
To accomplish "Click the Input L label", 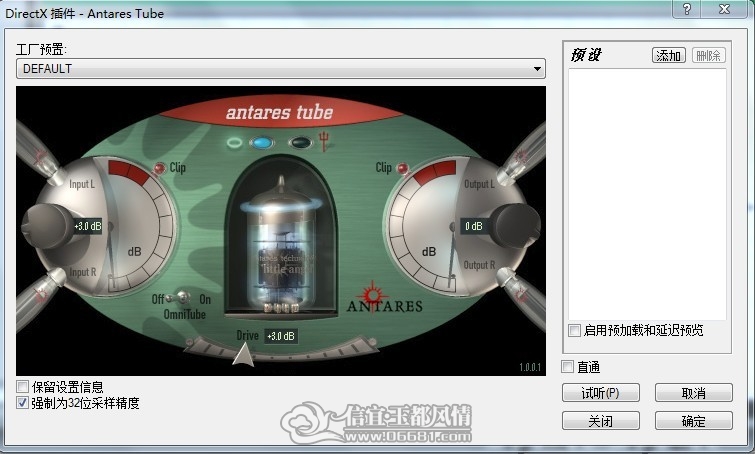I will pos(82,184).
